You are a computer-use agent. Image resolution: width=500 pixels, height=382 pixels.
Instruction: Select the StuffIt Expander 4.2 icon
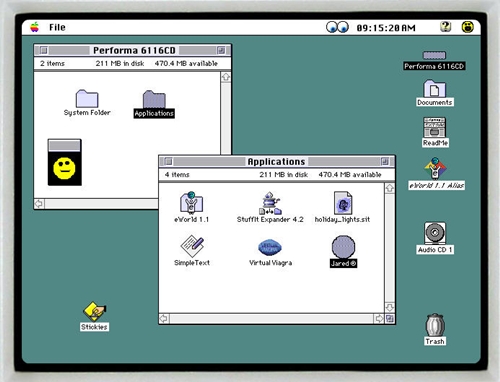270,203
